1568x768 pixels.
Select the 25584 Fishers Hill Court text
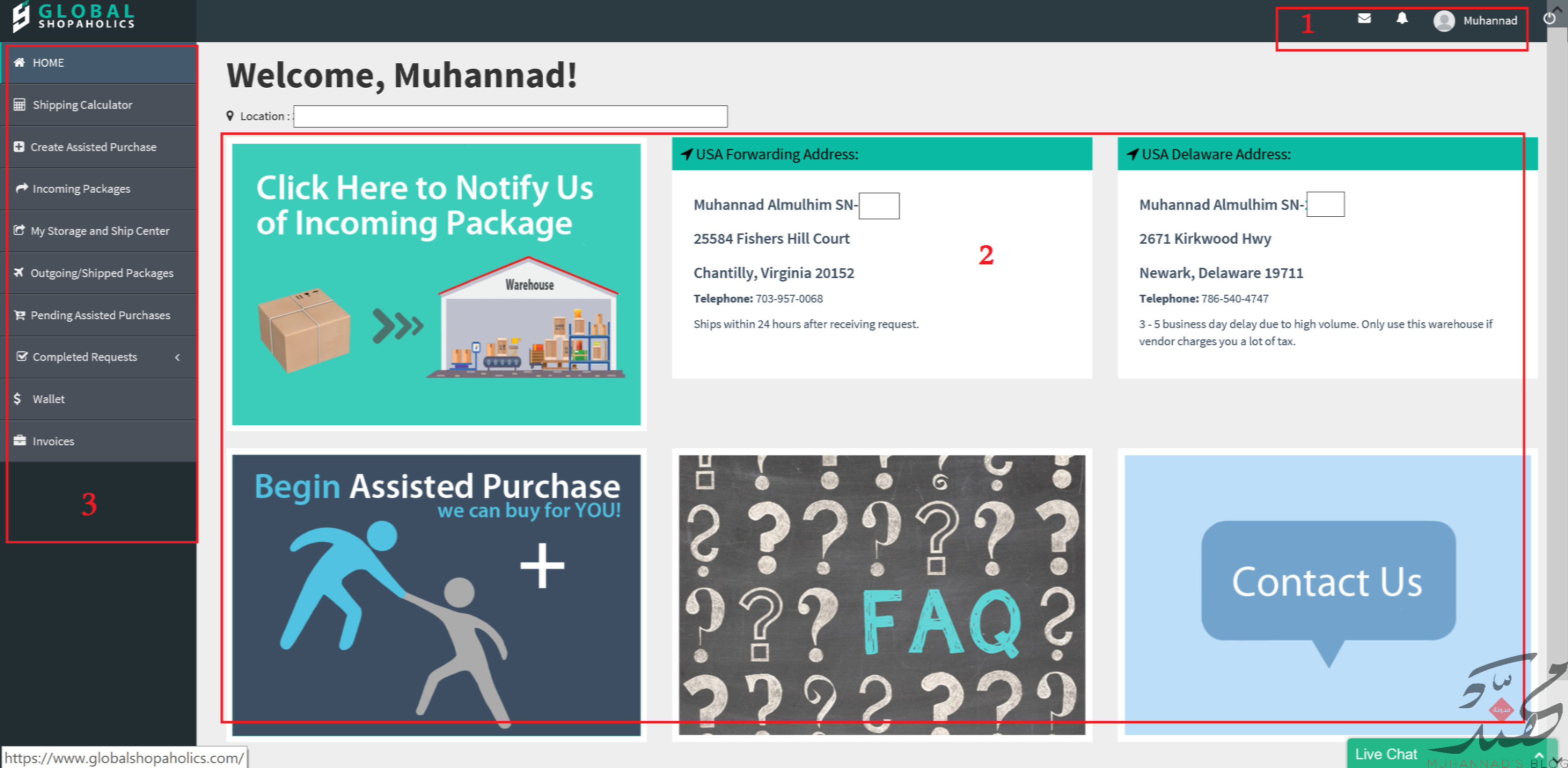coord(771,239)
